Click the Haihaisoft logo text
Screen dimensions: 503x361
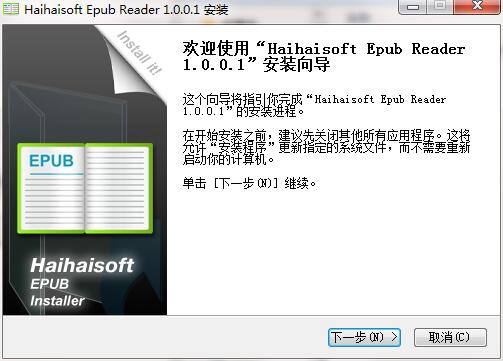(x=82, y=265)
